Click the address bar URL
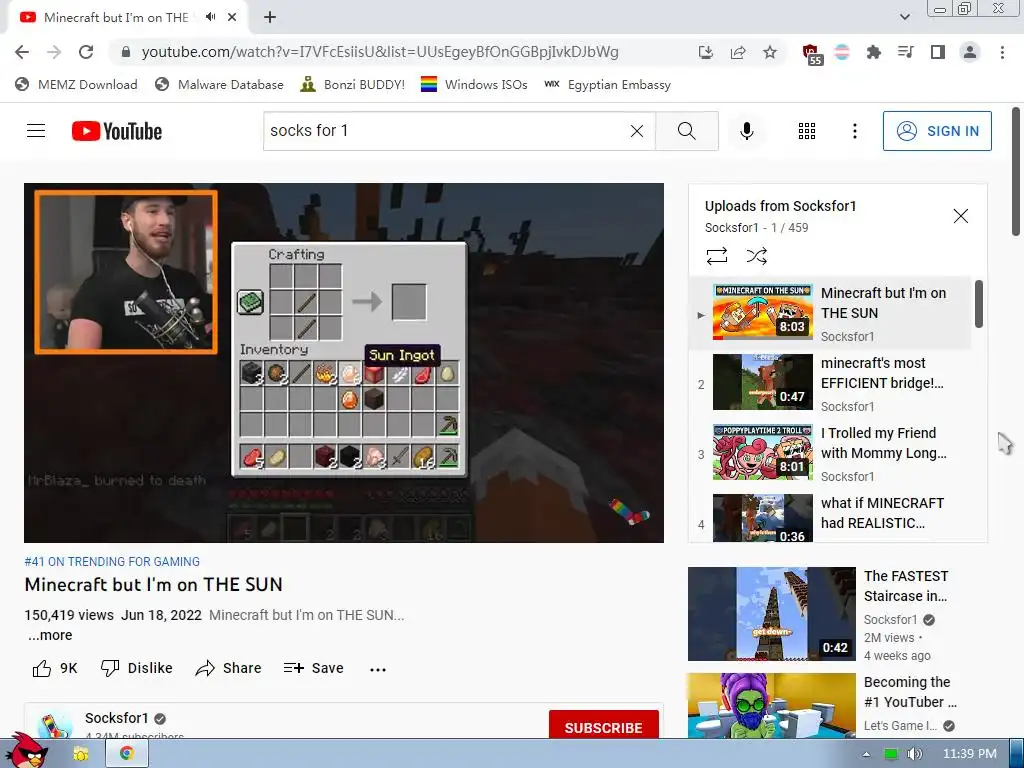The width and height of the screenshot is (1024, 768). pyautogui.click(x=379, y=52)
